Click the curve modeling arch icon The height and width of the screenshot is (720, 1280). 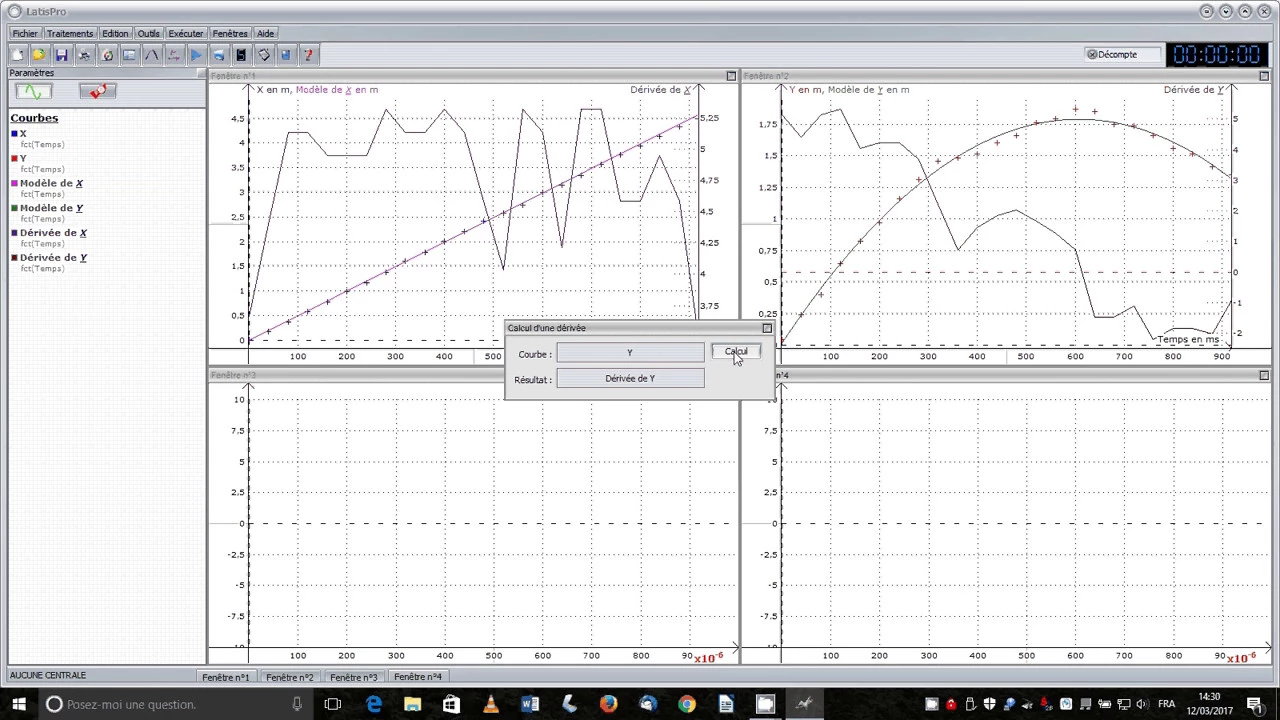(152, 55)
